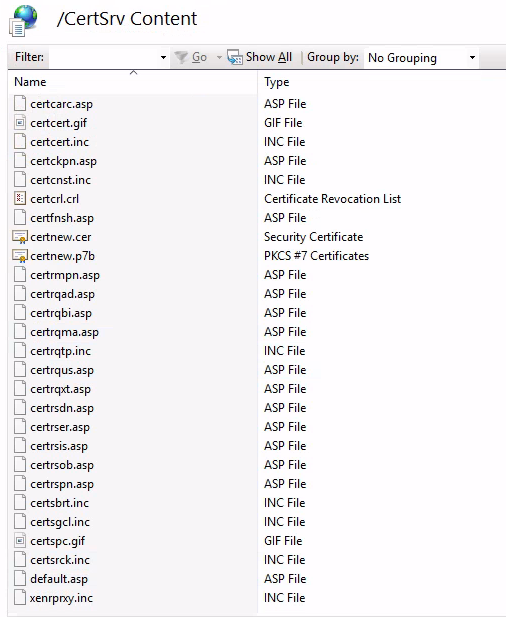Viewport: 506px width, 617px height.
Task: Click the certnew.cer security certificate icon
Action: pyautogui.click(x=20, y=237)
